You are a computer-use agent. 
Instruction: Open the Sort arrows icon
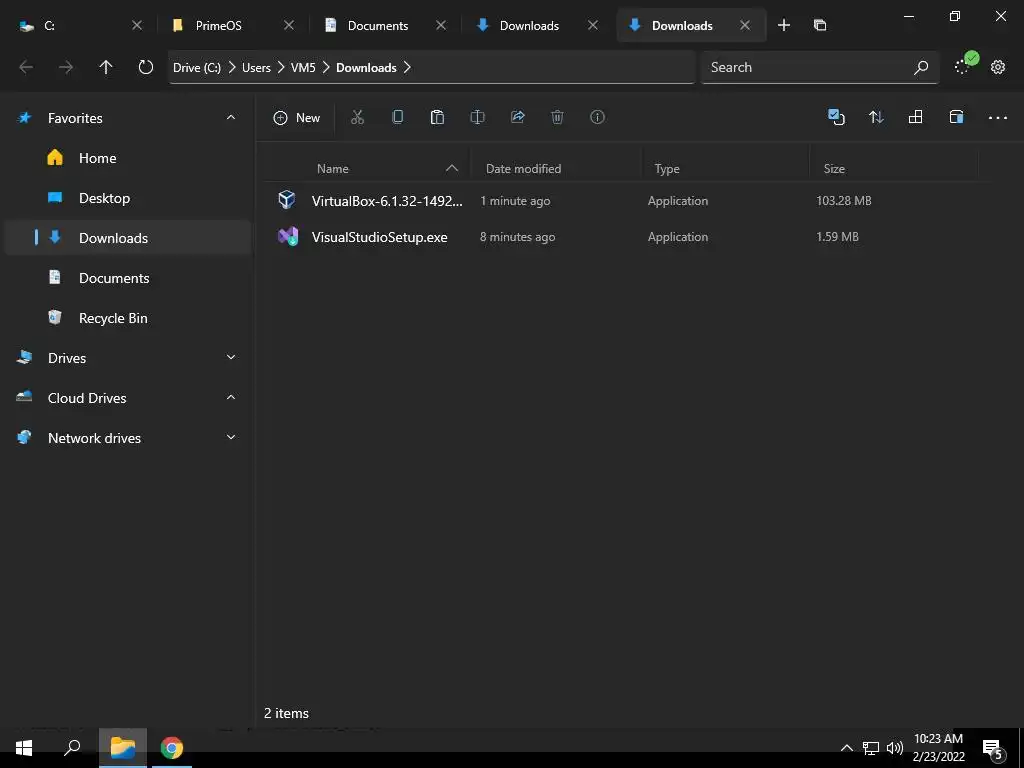pos(876,118)
